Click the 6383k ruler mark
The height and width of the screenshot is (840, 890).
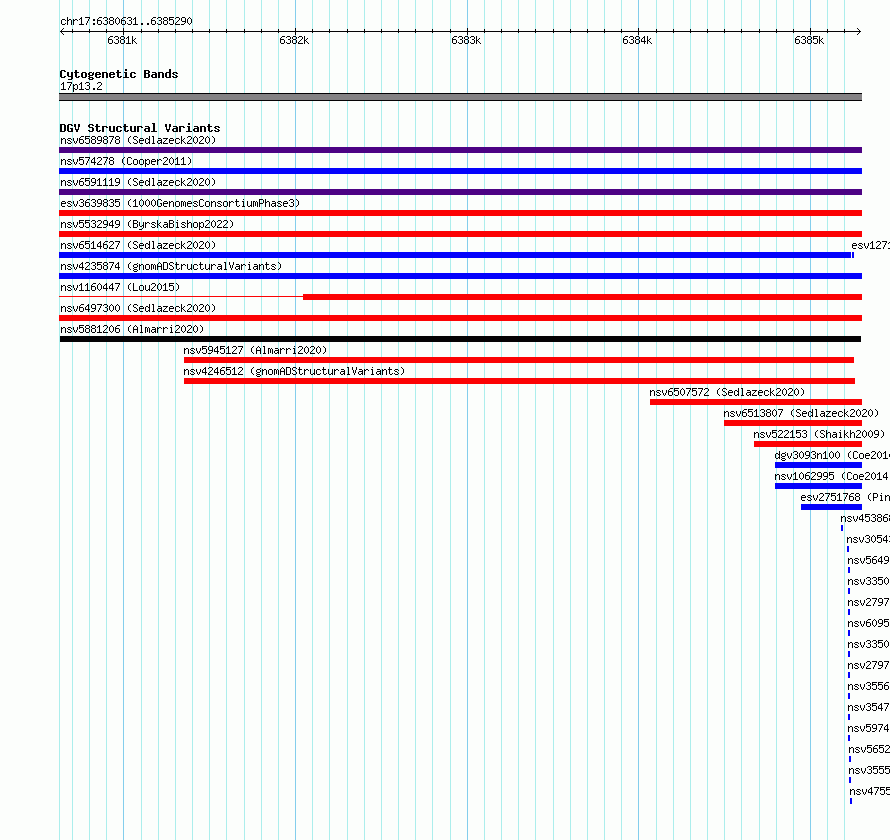tap(466, 40)
